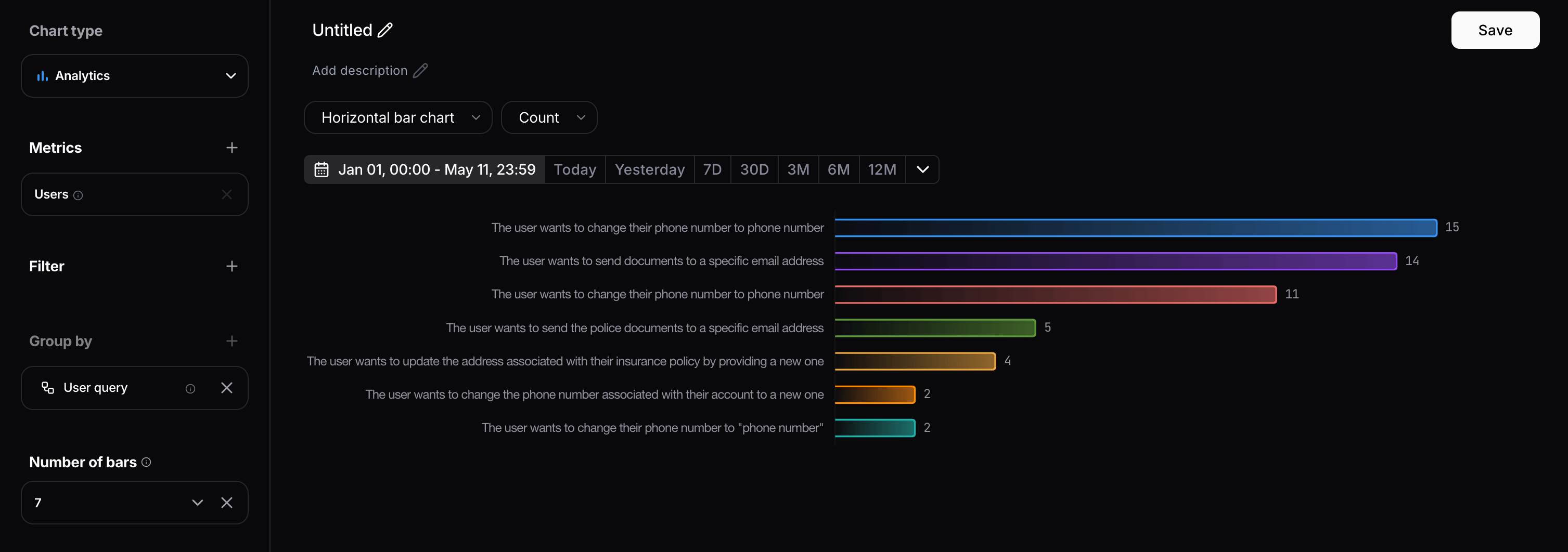Screen dimensions: 1568x552
Task: Click the red bar with value 11
Action: pos(1056,294)
